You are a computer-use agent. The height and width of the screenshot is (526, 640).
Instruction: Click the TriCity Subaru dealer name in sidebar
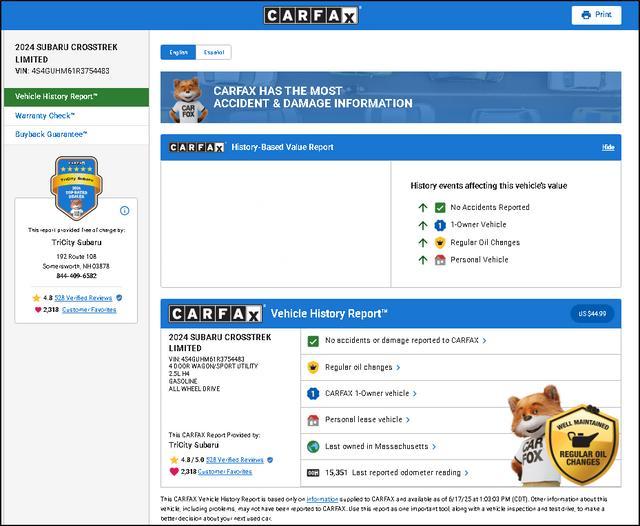(x=76, y=242)
